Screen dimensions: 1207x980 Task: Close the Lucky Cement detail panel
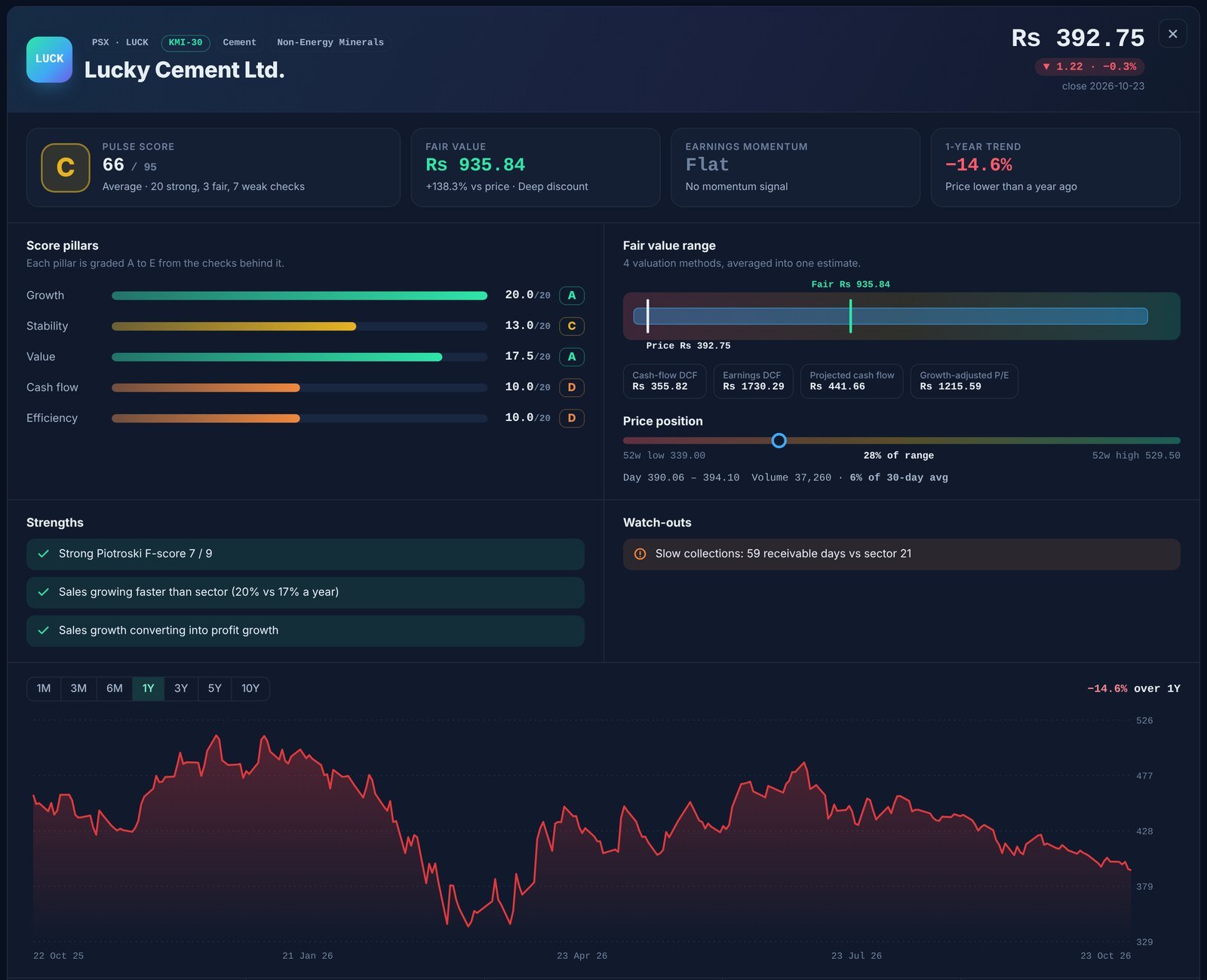pyautogui.click(x=1172, y=34)
